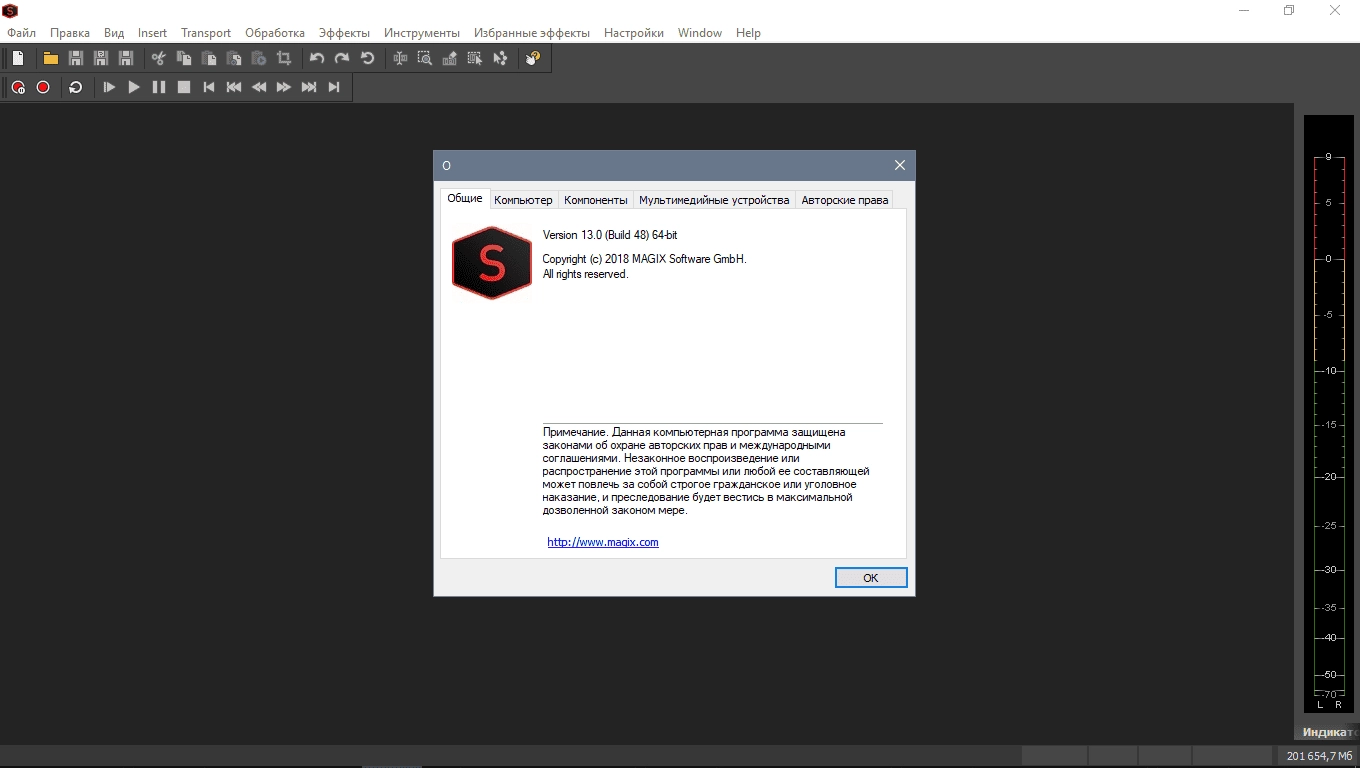Open the Help menu
This screenshot has height=768, width=1360.
(x=748, y=33)
